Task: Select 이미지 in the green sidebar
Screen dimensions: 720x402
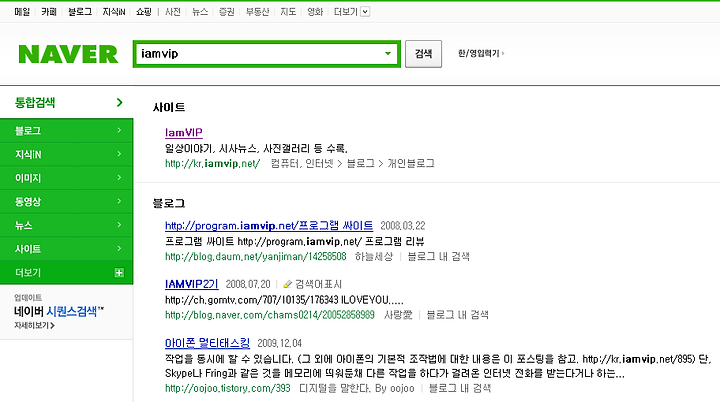Action: [x=67, y=178]
